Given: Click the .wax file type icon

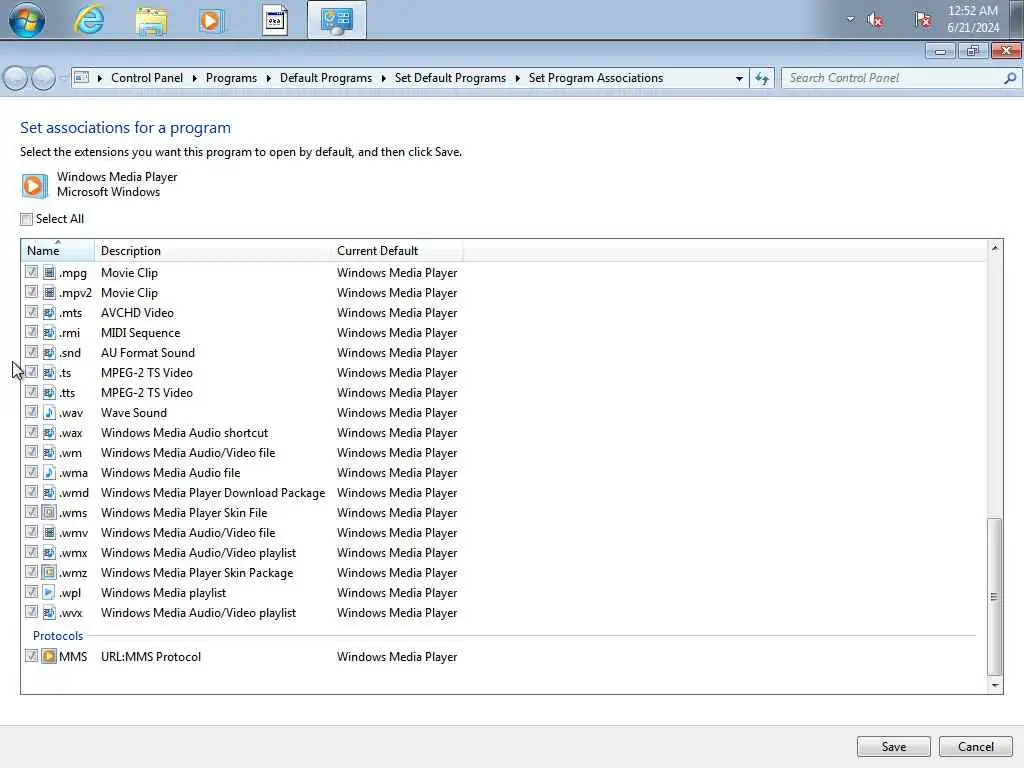Looking at the screenshot, I should point(49,432).
